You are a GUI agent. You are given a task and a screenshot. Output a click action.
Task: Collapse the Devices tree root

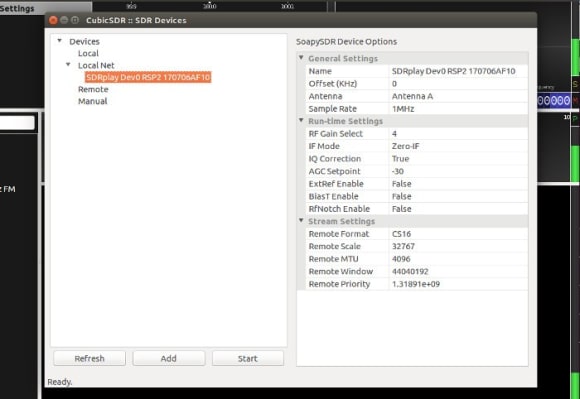60,41
